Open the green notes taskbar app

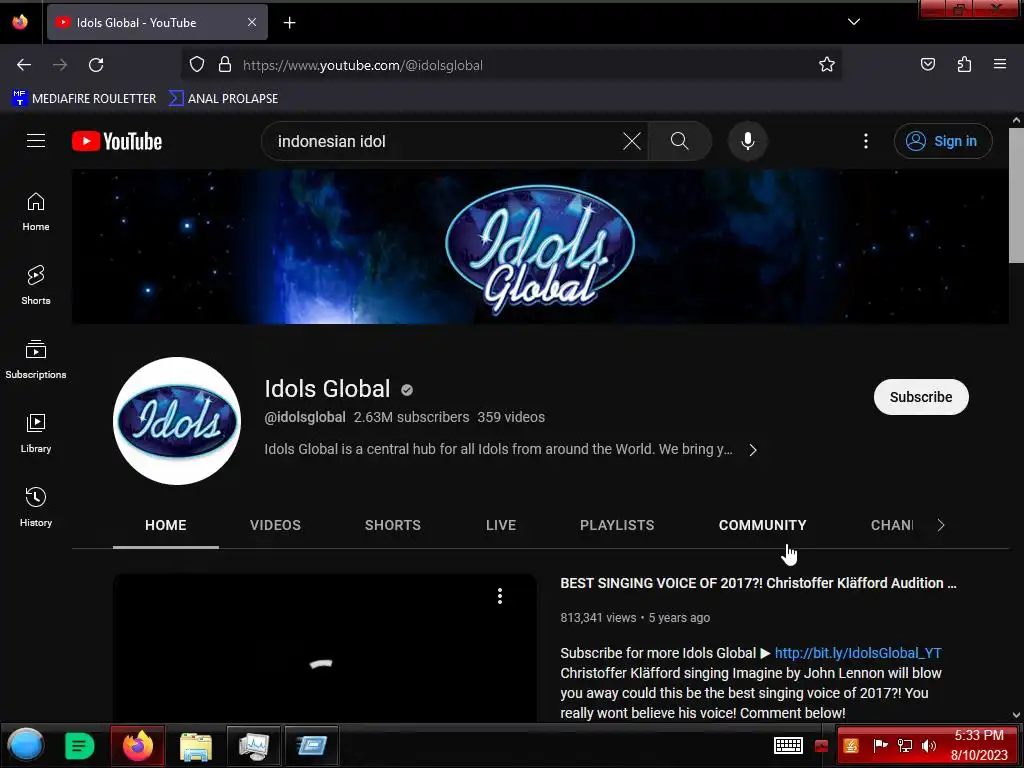click(80, 745)
